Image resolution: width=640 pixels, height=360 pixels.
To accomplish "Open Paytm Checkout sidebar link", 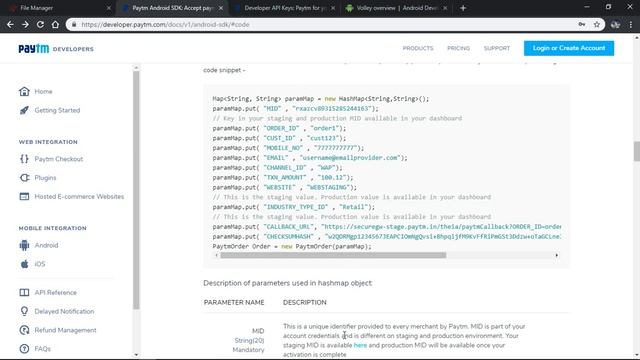I will [x=59, y=159].
